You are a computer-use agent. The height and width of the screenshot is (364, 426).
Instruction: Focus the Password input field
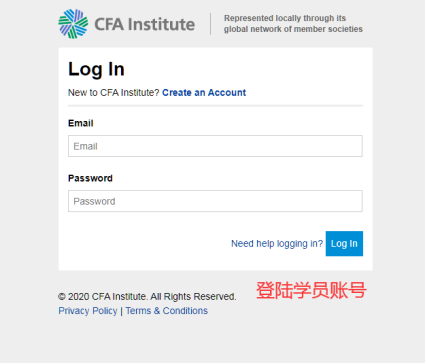click(x=215, y=201)
